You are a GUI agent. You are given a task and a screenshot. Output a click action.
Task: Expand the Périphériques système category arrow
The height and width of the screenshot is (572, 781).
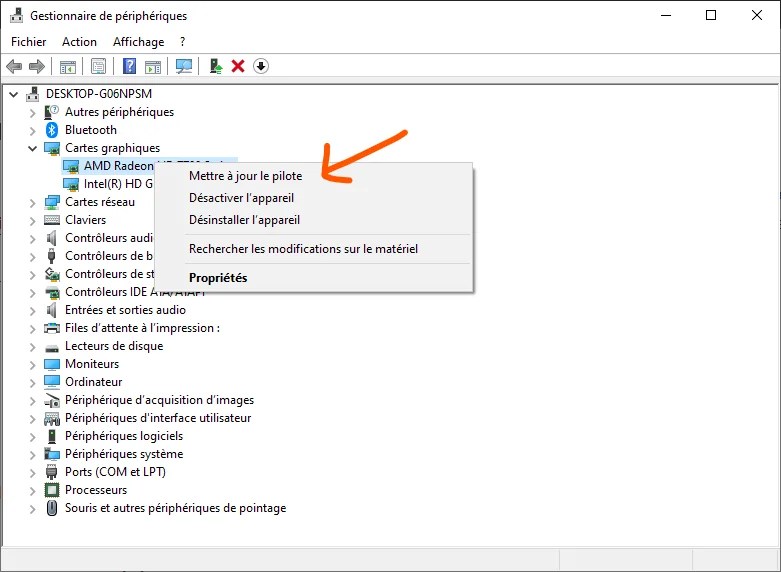[x=32, y=455]
